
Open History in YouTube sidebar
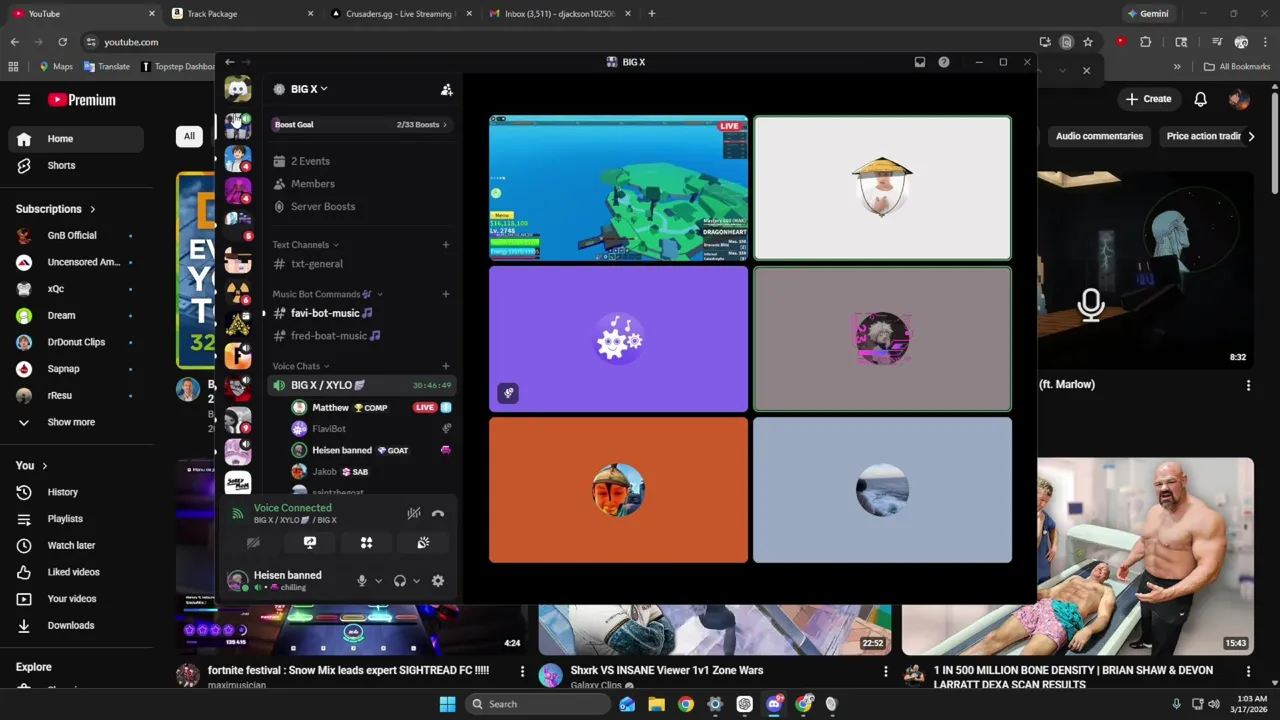[76, 492]
